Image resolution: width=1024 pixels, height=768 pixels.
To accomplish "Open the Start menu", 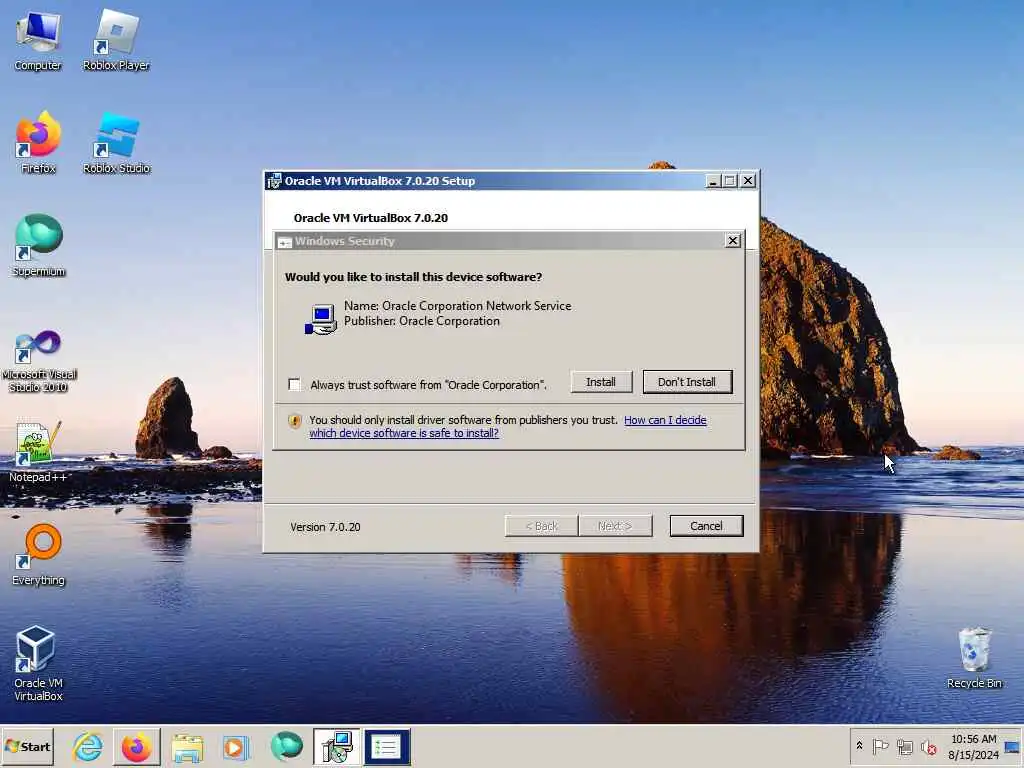I will pyautogui.click(x=28, y=746).
